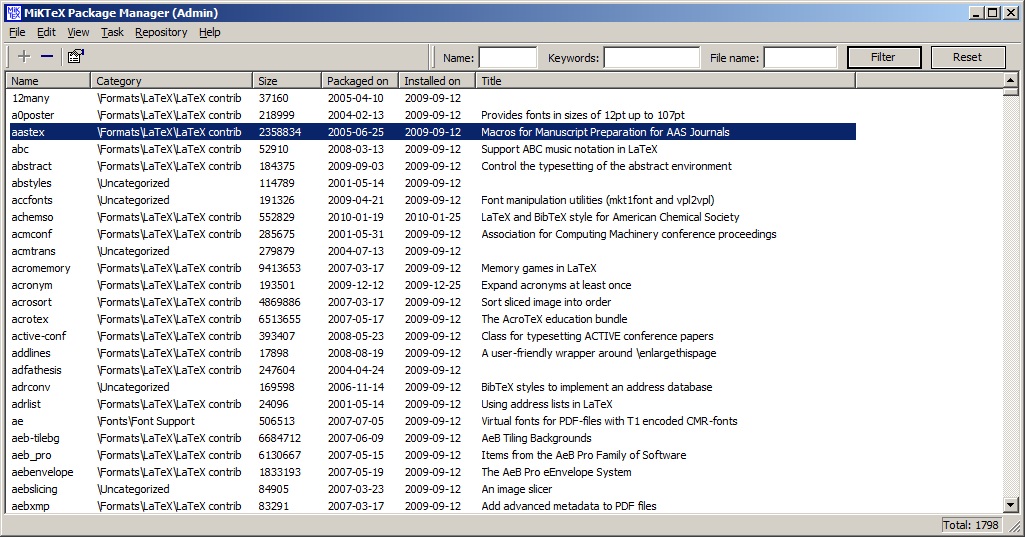Click the Filter button
1025x537 pixels.
point(884,58)
